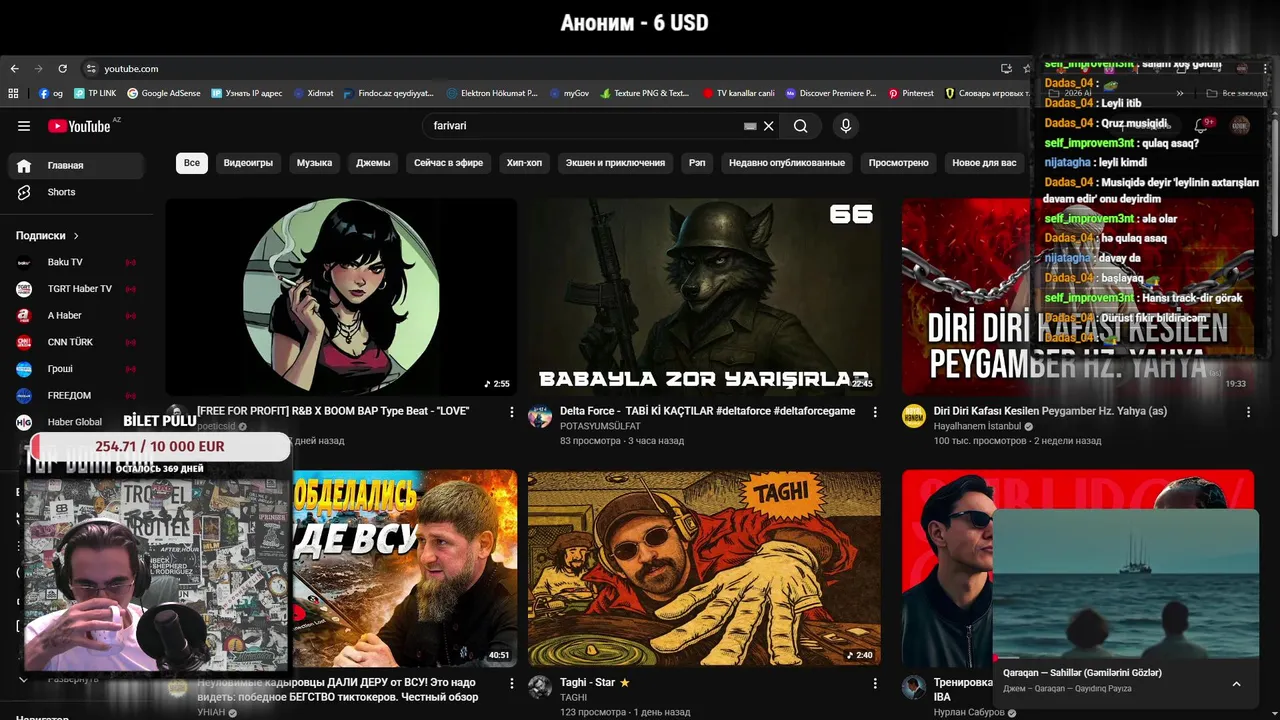Open options menu for Delta Force video
Screen dimensions: 1280x720
click(x=875, y=412)
